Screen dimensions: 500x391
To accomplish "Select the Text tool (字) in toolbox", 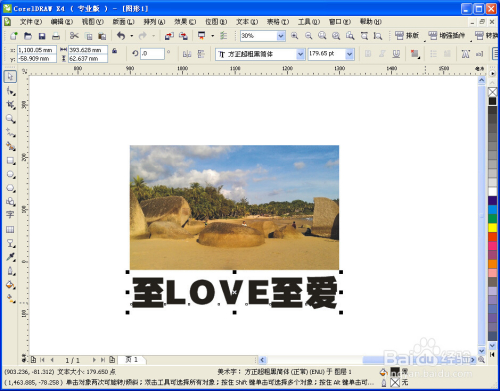I will pos(10,215).
